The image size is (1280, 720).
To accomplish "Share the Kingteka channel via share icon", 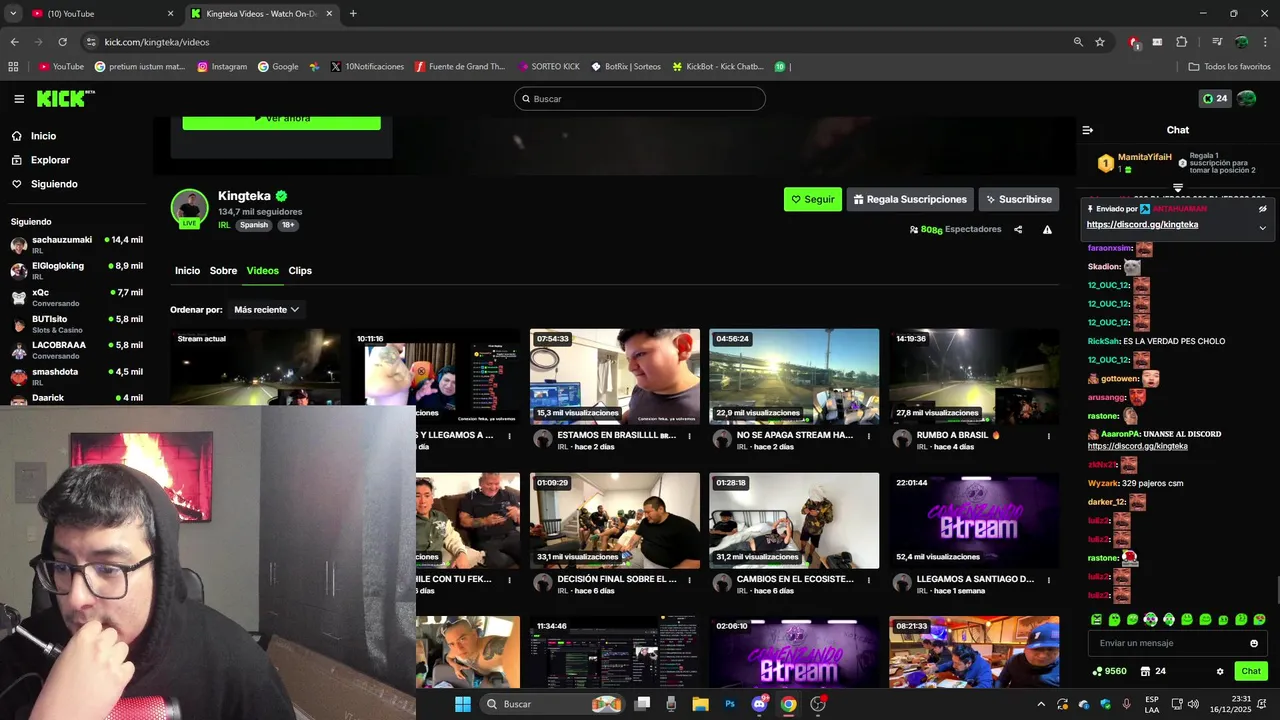I will (1018, 230).
